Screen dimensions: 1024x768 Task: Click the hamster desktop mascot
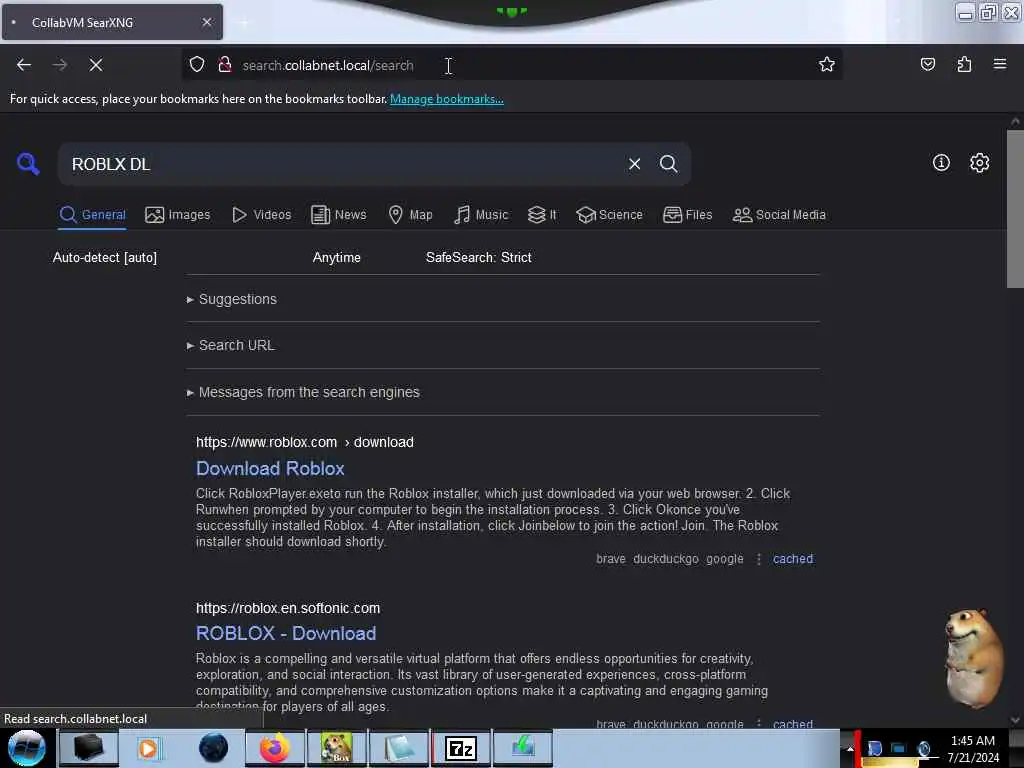pyautogui.click(x=973, y=658)
